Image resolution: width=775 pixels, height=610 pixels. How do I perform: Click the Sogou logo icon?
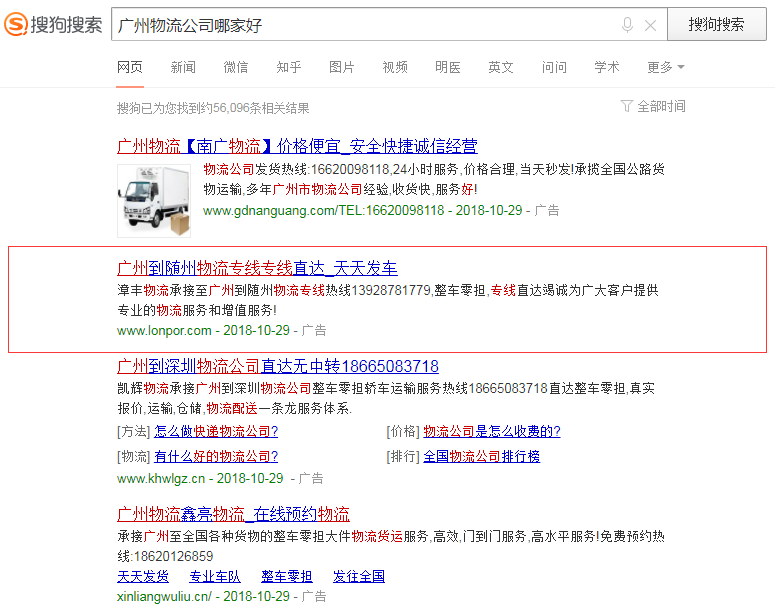(15, 24)
